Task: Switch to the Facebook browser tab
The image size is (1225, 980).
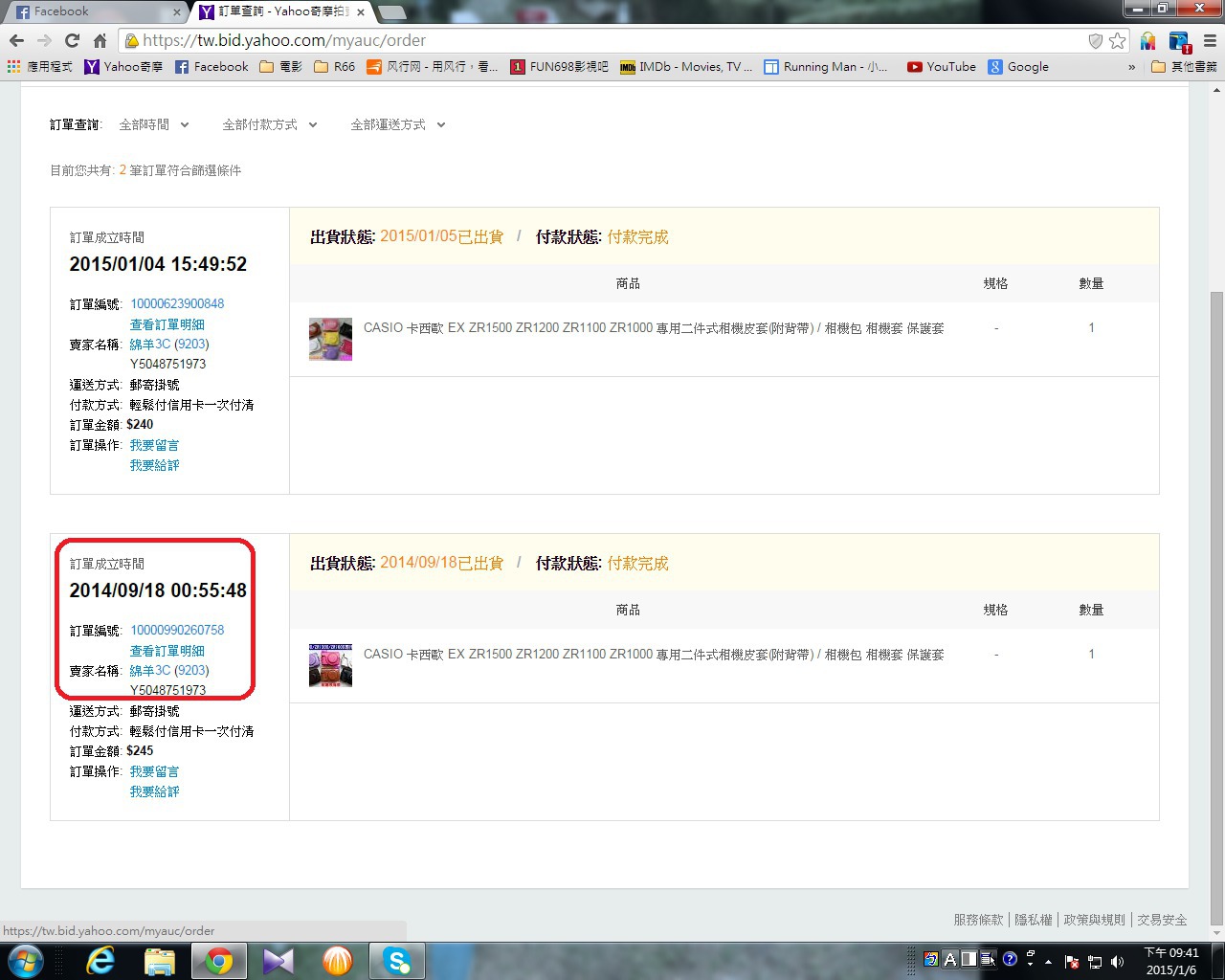Action: point(94,12)
